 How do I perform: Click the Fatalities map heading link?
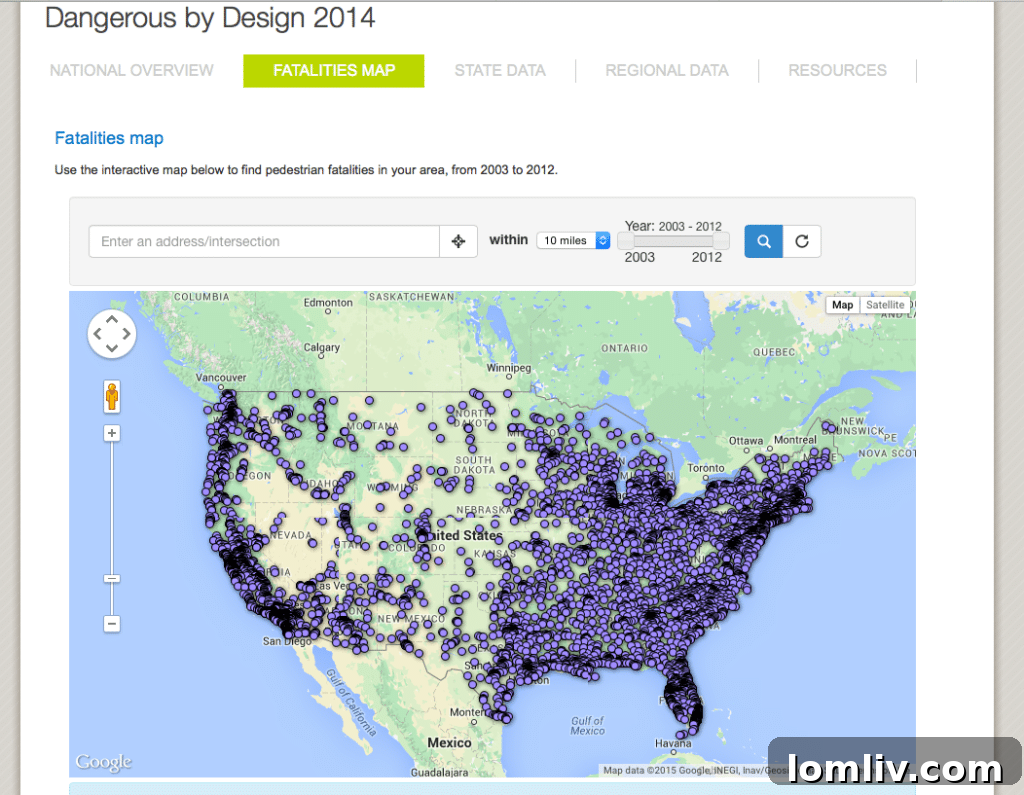(x=108, y=138)
